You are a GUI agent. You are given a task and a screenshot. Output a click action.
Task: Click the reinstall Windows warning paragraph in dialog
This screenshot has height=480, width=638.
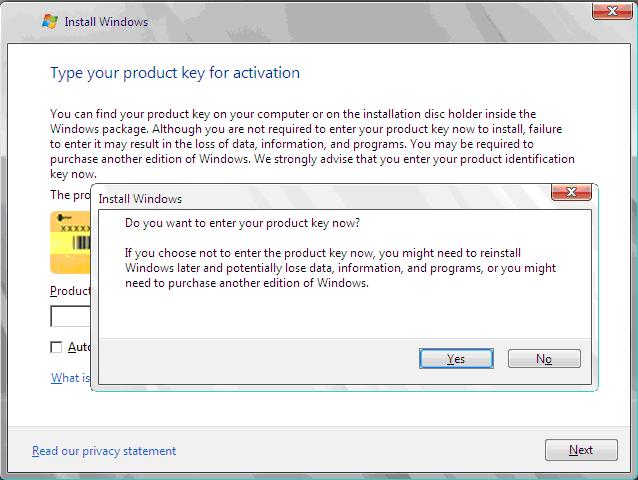[x=340, y=268]
